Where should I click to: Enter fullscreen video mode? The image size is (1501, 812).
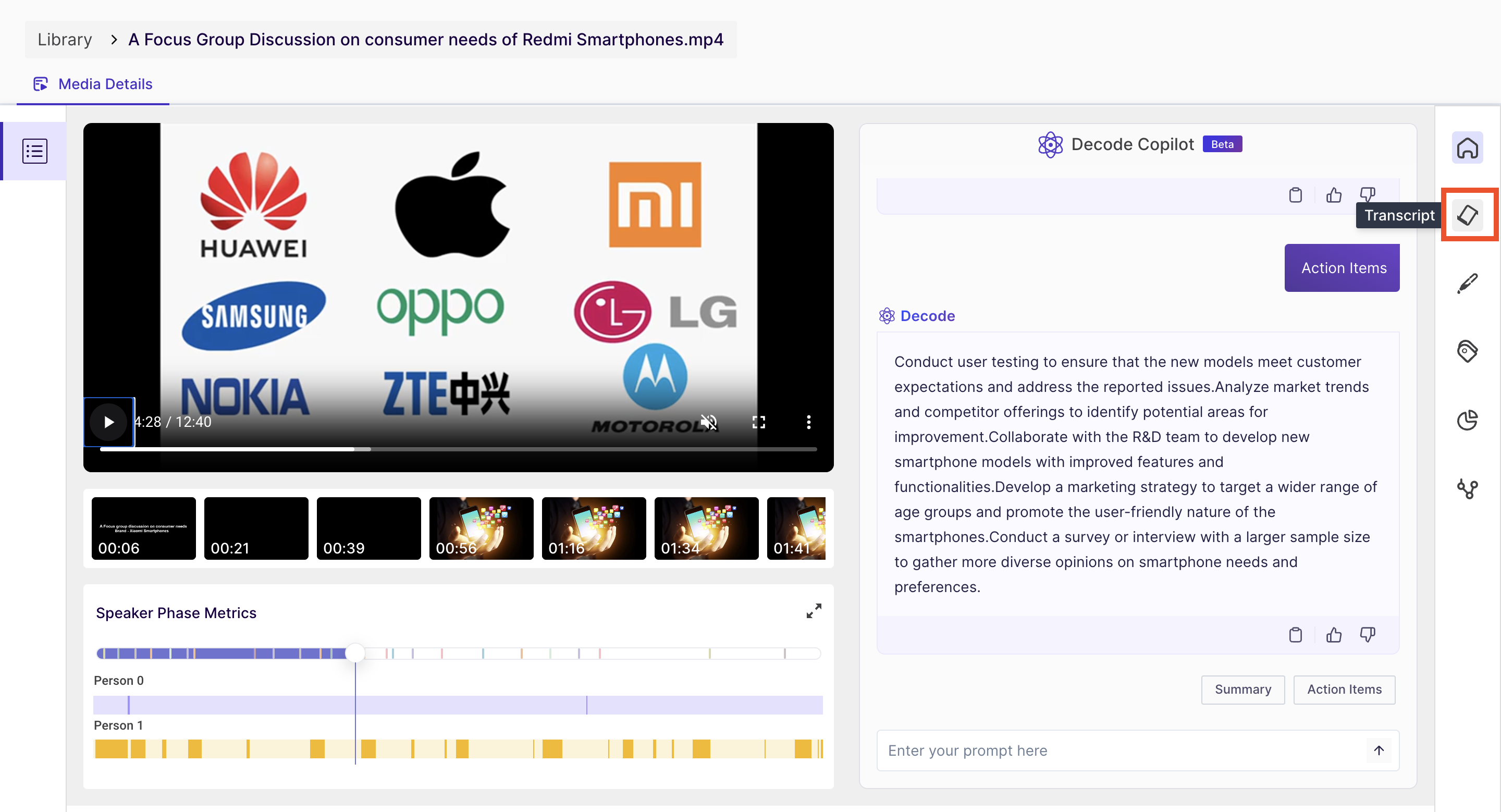pyautogui.click(x=758, y=422)
